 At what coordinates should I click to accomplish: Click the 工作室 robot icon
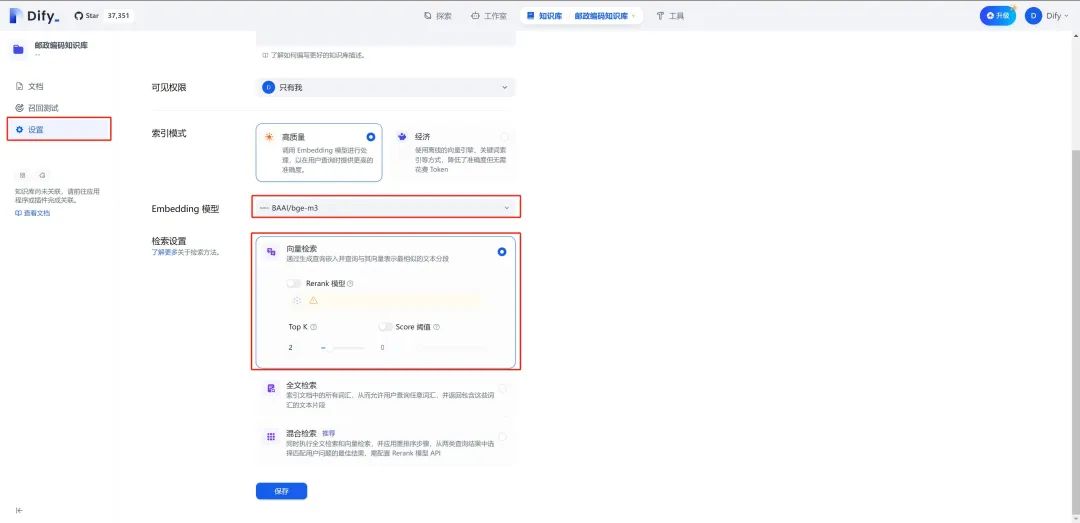point(475,15)
